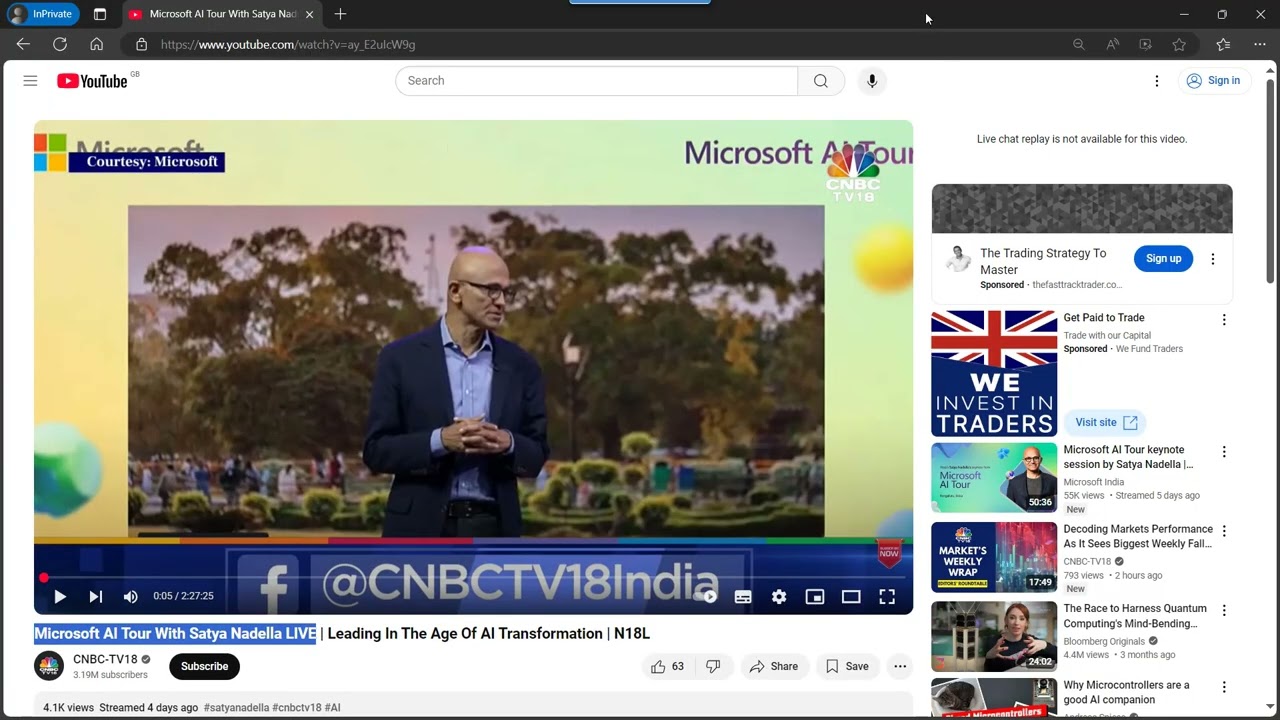Open The Race to Harness Quantum title
1280x720 pixels.
pyautogui.click(x=1135, y=616)
